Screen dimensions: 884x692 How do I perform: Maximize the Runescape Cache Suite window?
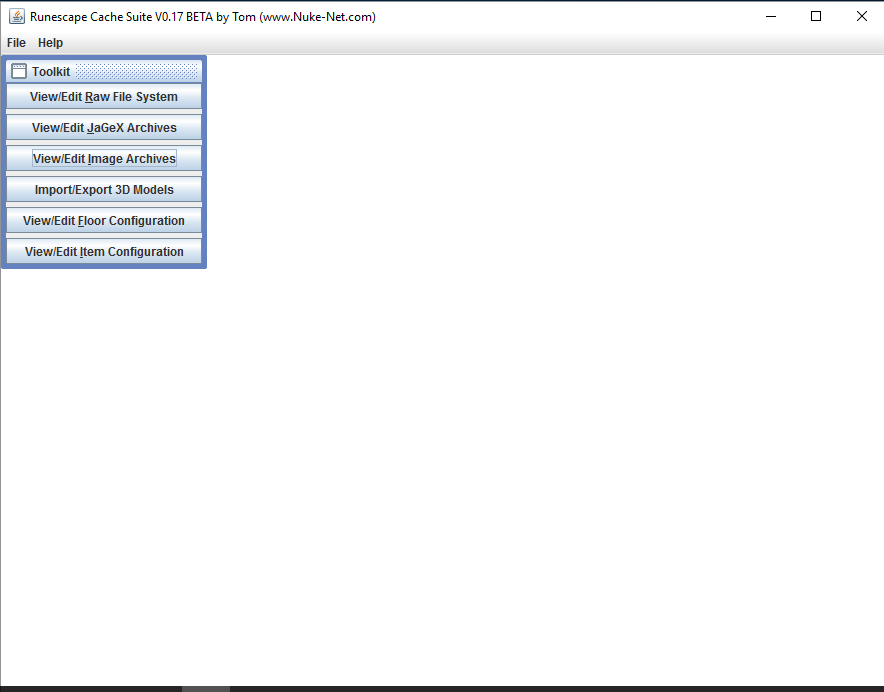(816, 16)
